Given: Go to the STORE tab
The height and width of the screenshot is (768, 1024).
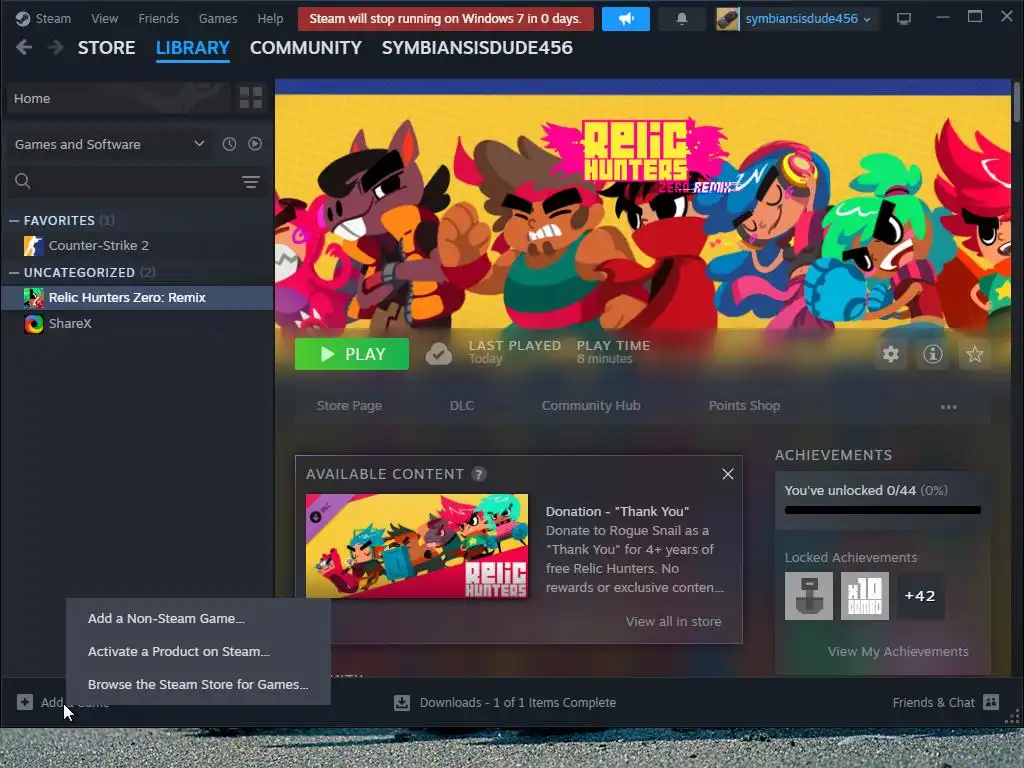Looking at the screenshot, I should tap(106, 48).
